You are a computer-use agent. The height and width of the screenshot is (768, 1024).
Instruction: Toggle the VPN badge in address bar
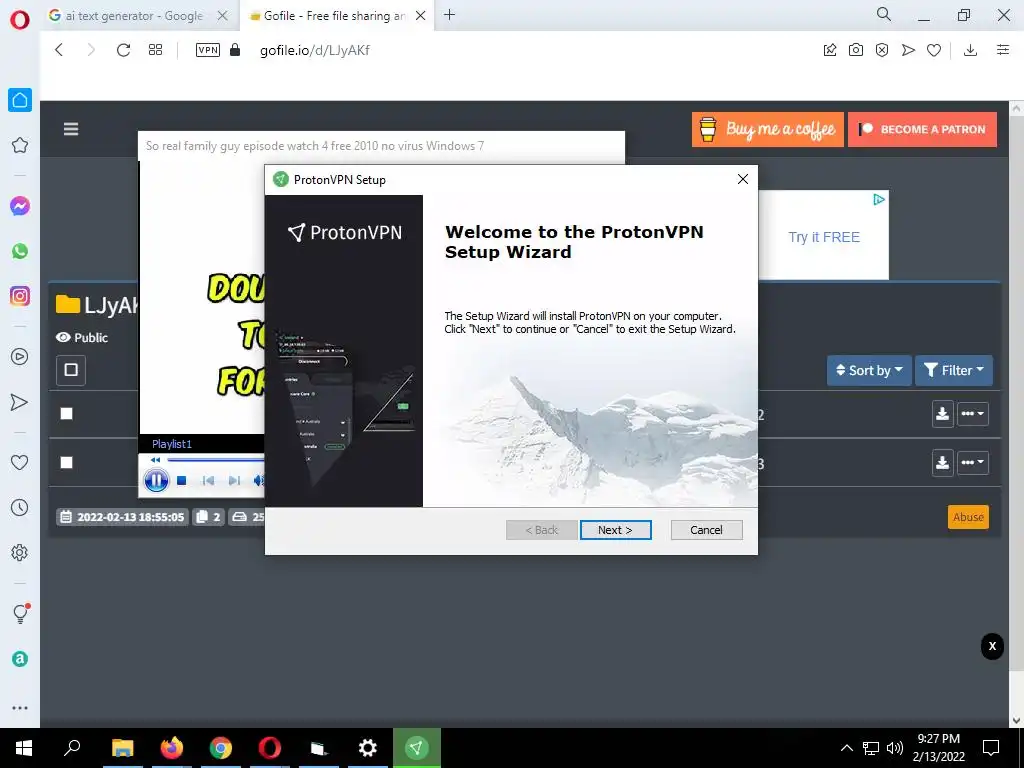pos(208,50)
